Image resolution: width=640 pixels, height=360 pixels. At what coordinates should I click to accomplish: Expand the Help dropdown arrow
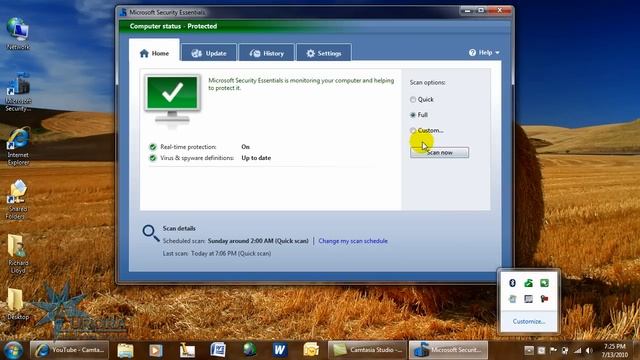click(x=497, y=53)
